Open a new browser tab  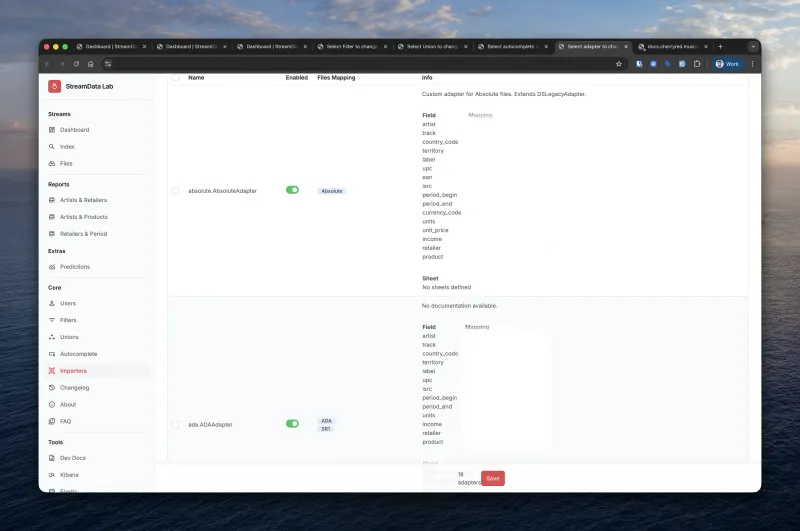coord(720,46)
